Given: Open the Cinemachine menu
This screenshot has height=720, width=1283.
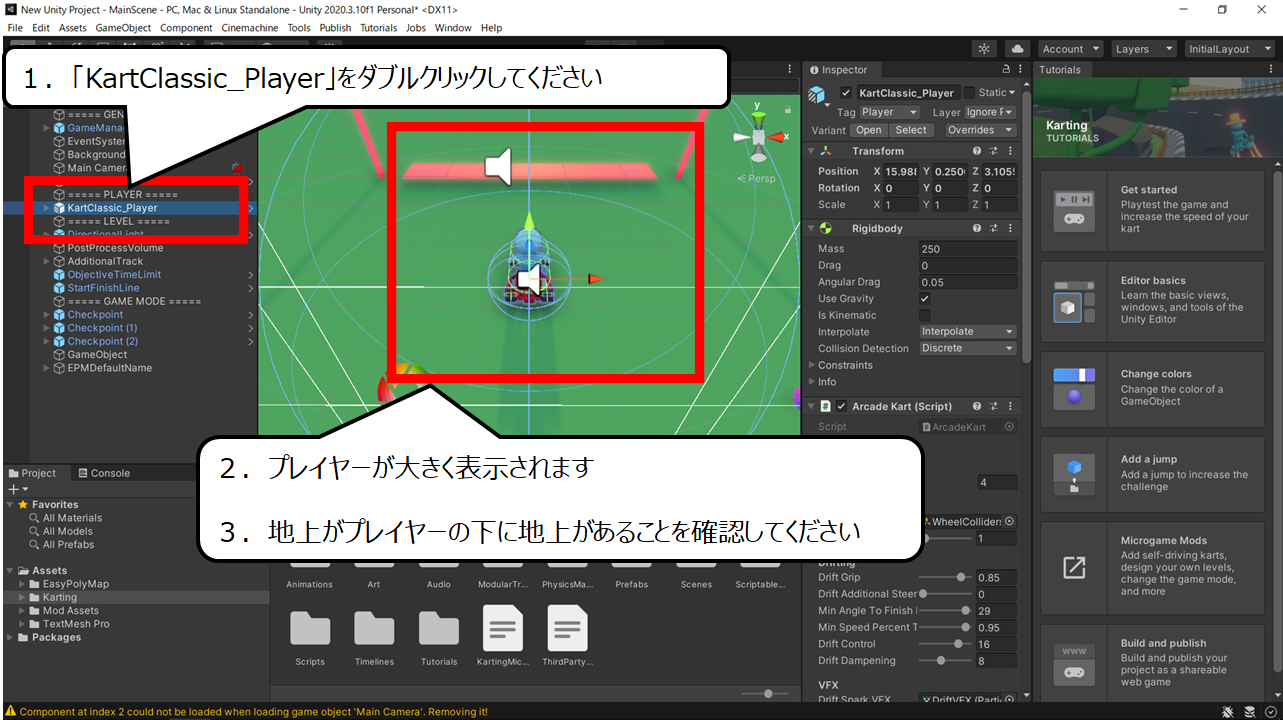Looking at the screenshot, I should coord(250,28).
